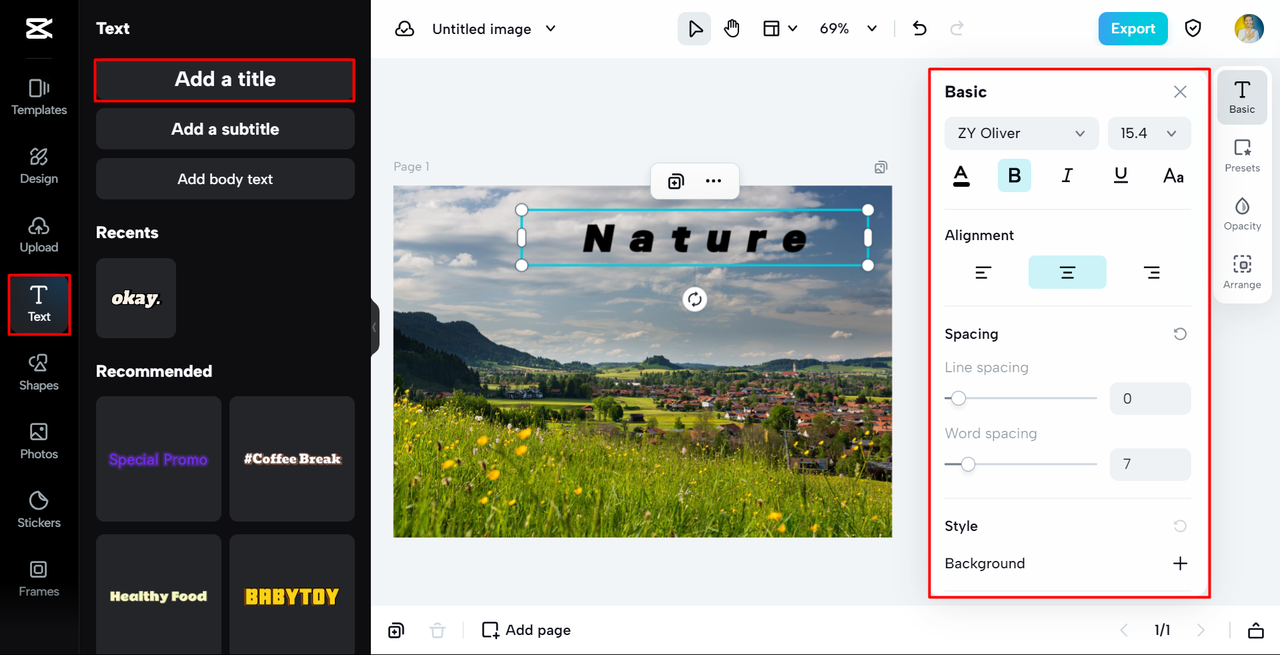Viewport: 1280px width, 655px height.
Task: Open the 15.4 font size dropdown
Action: pos(1149,133)
